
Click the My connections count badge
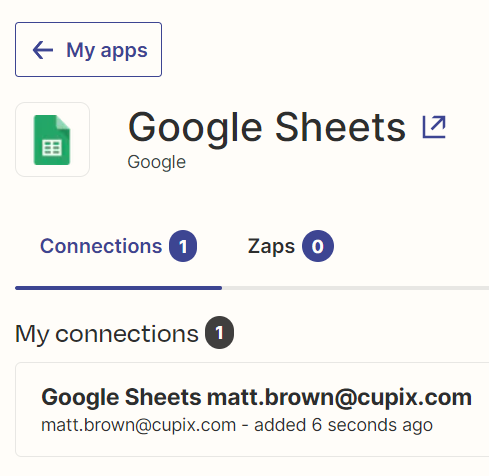(x=219, y=332)
